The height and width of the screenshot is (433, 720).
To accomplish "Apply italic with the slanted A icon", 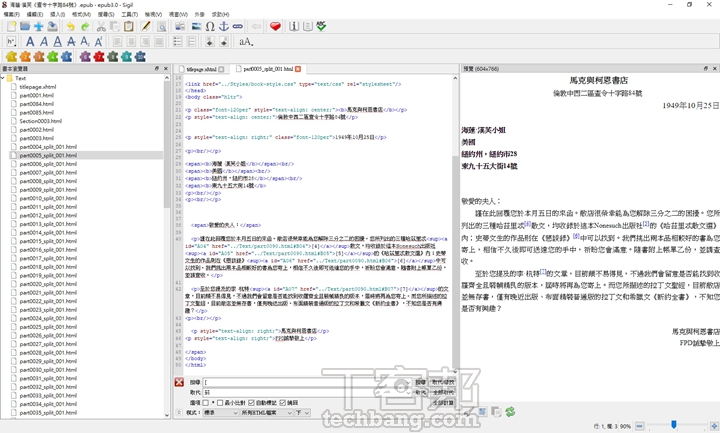I will 44,42.
